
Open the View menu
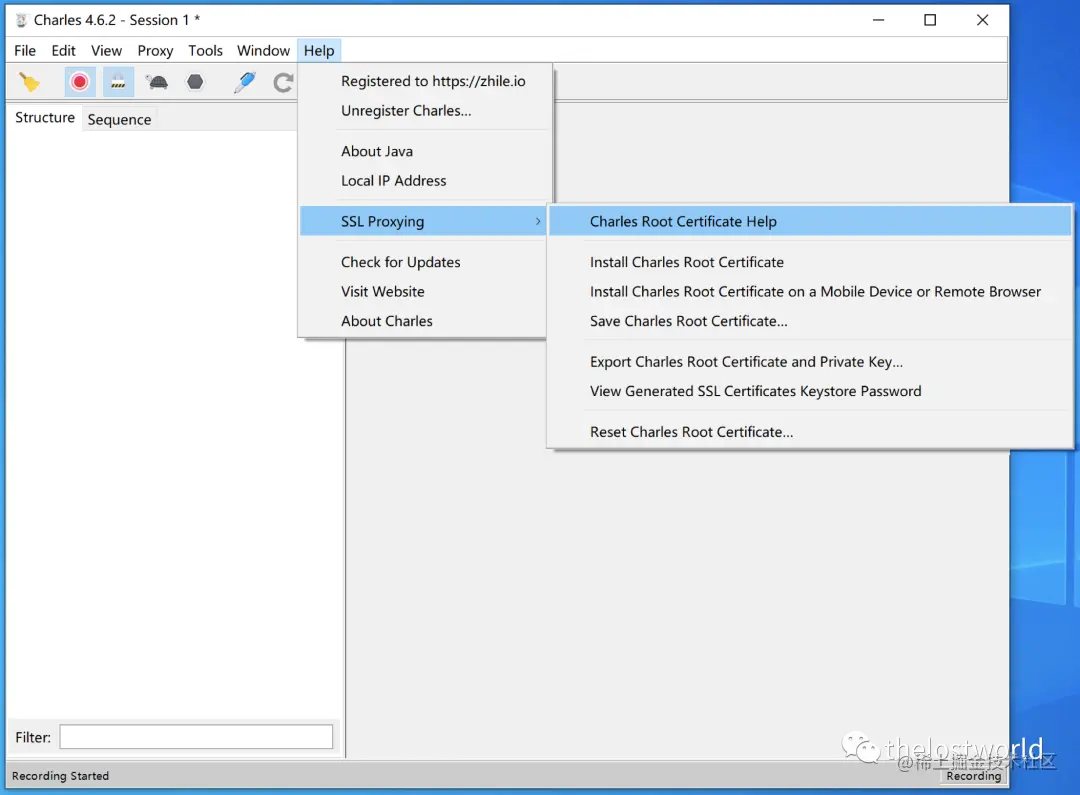(106, 50)
